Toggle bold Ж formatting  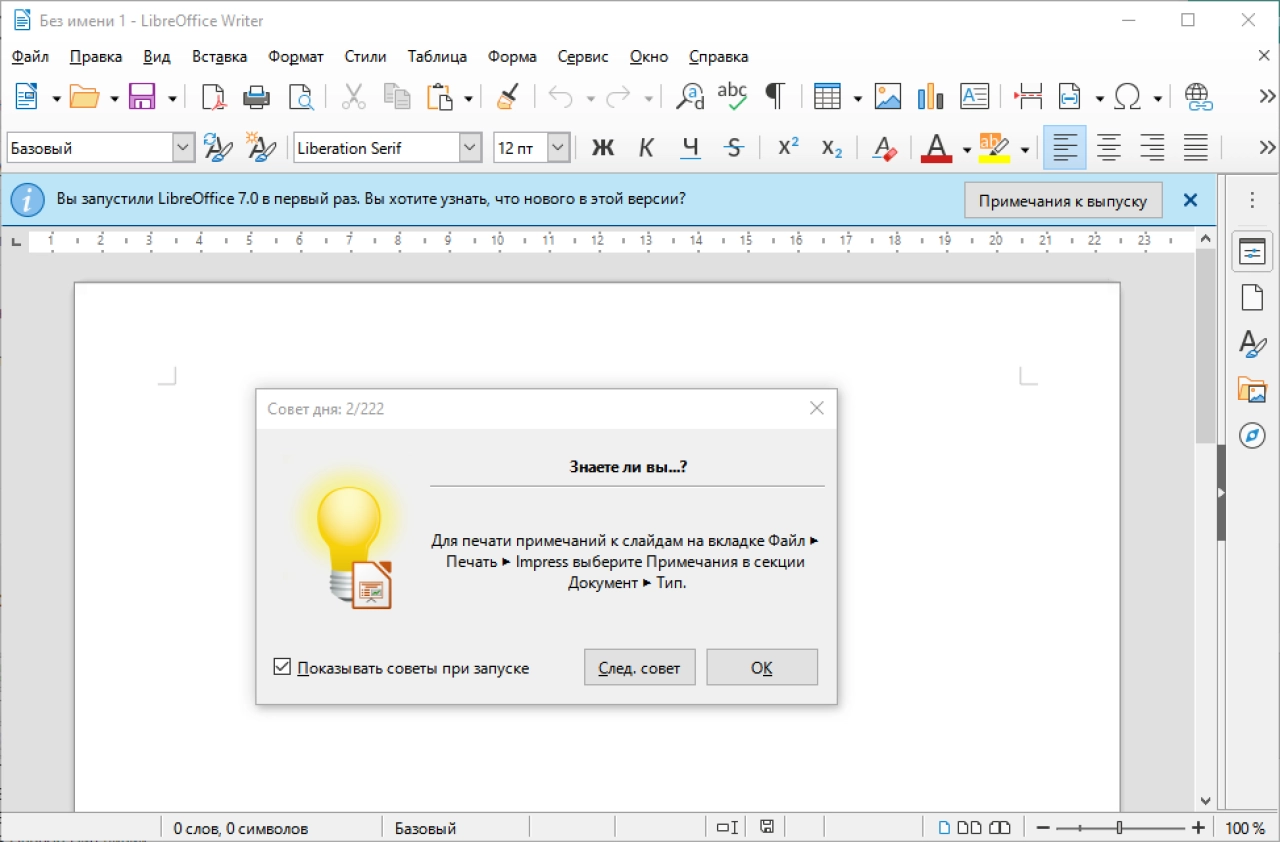coord(603,148)
